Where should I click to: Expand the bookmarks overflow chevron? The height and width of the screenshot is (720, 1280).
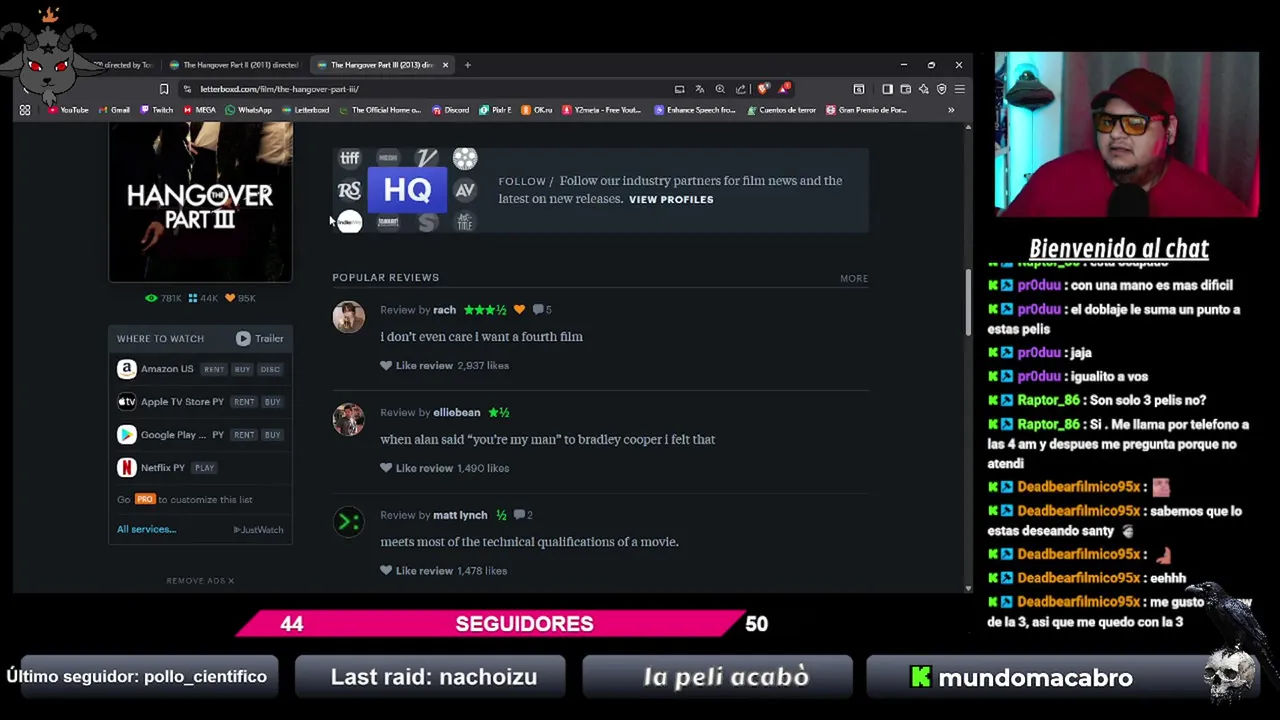(951, 110)
